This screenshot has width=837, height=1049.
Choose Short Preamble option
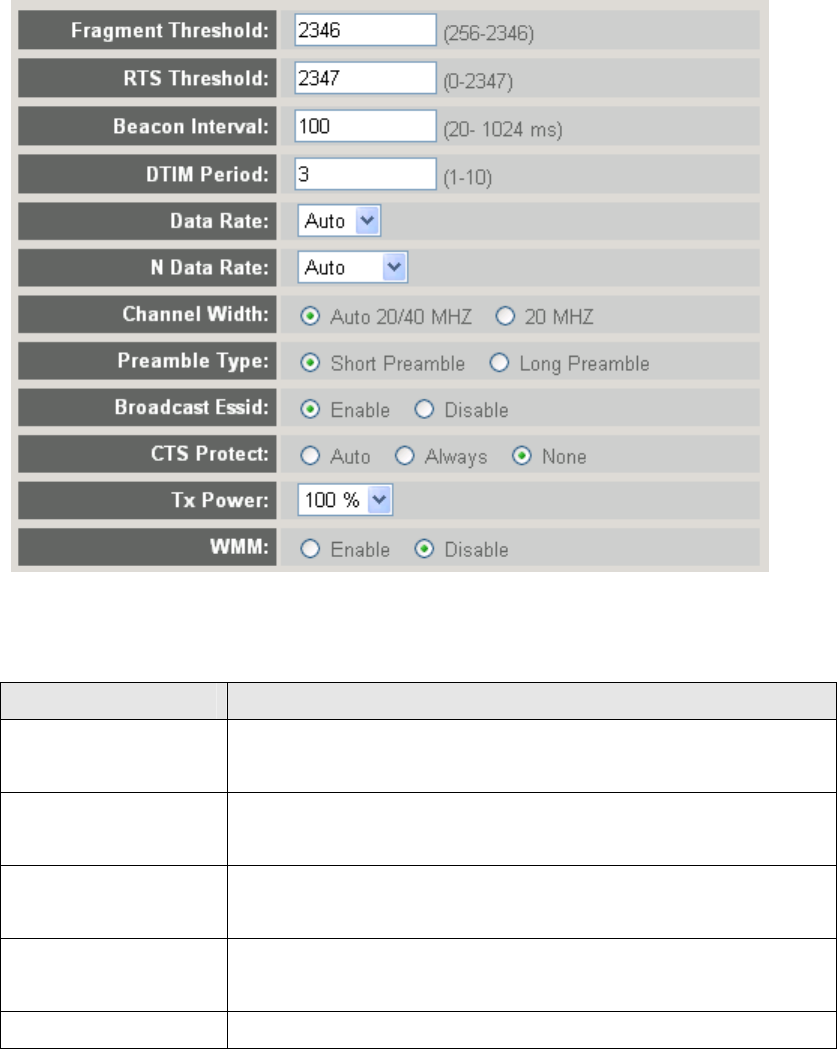310,363
